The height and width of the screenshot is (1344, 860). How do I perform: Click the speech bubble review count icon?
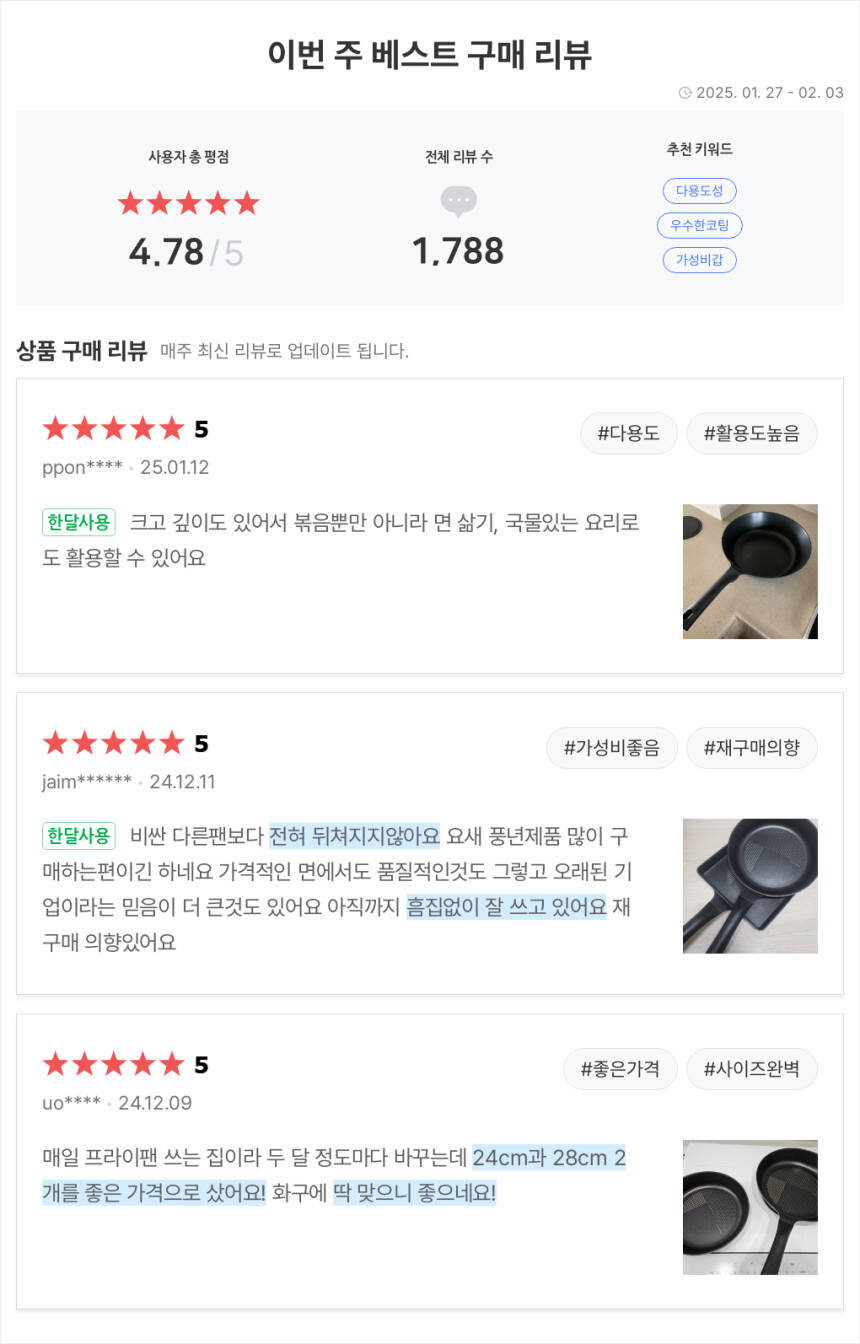tap(458, 201)
